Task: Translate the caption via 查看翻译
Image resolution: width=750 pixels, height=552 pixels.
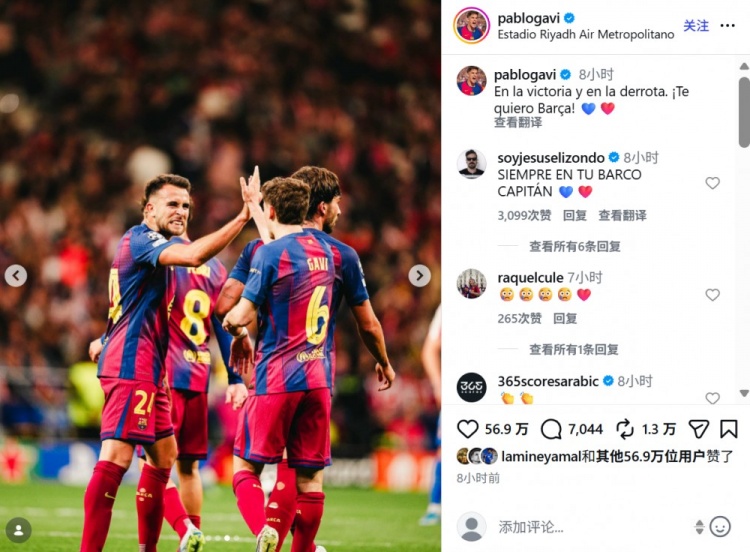Action: pos(518,122)
